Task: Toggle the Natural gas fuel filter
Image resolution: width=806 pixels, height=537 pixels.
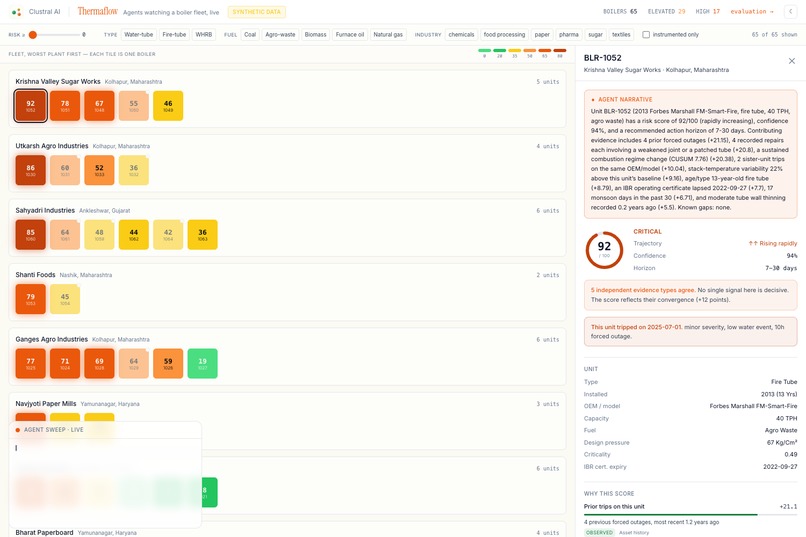Action: tap(388, 35)
